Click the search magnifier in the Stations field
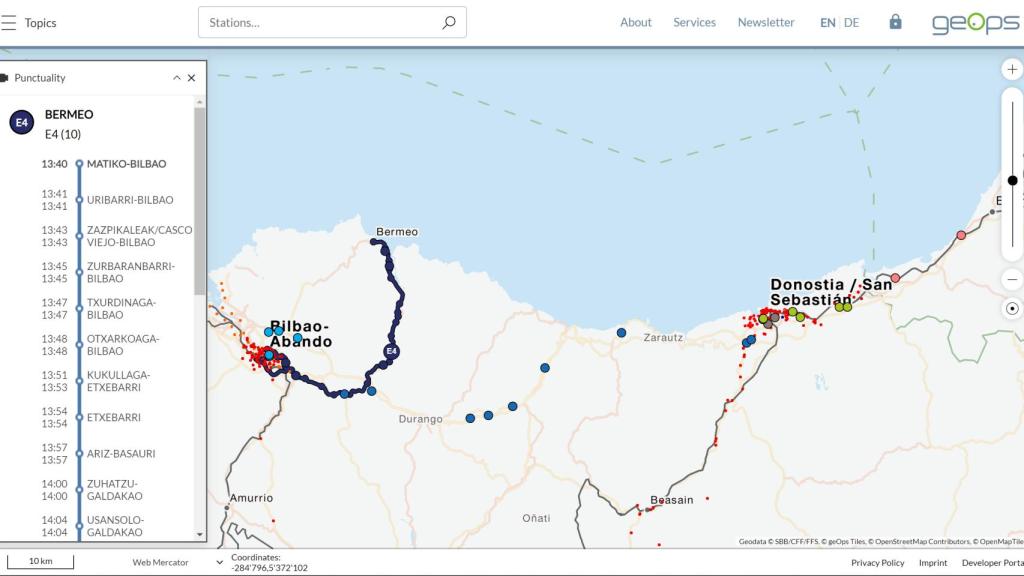This screenshot has height=576, width=1024. [447, 22]
